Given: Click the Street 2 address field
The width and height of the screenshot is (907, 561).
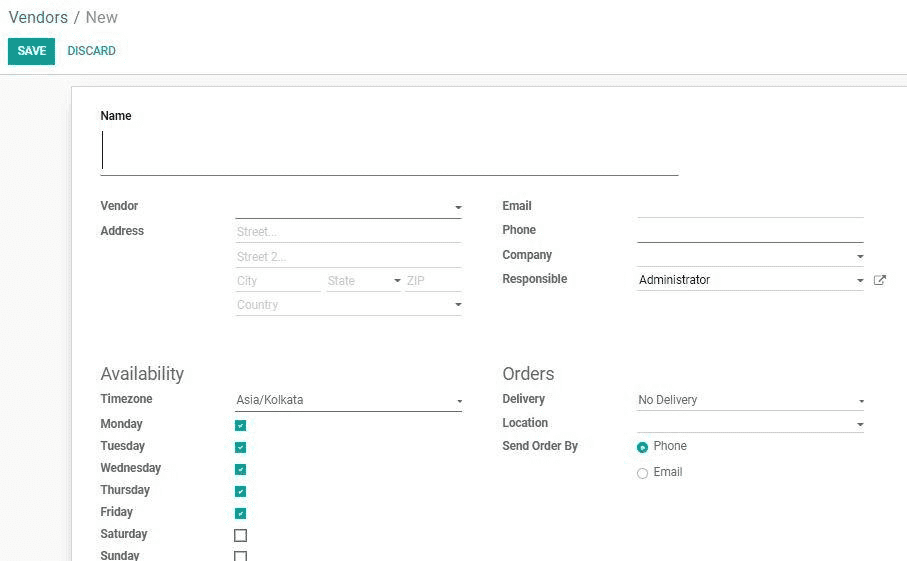Looking at the screenshot, I should pos(348,257).
